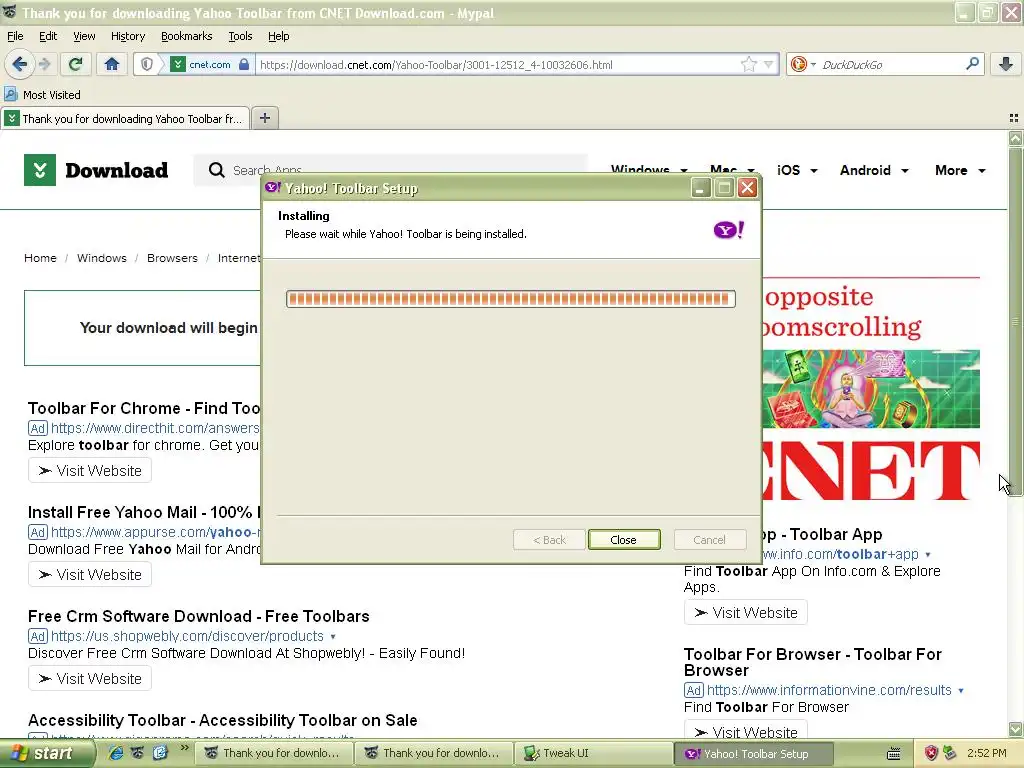The height and width of the screenshot is (768, 1024).
Task: Open the Help menu
Action: point(278,36)
